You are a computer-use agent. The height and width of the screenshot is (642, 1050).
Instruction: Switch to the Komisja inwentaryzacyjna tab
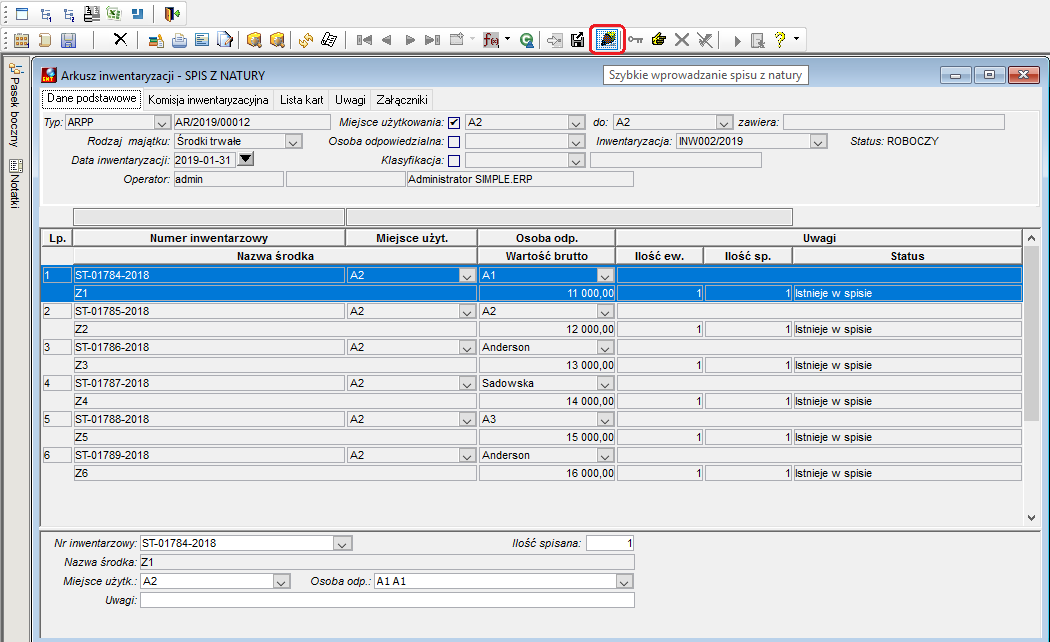point(208,100)
